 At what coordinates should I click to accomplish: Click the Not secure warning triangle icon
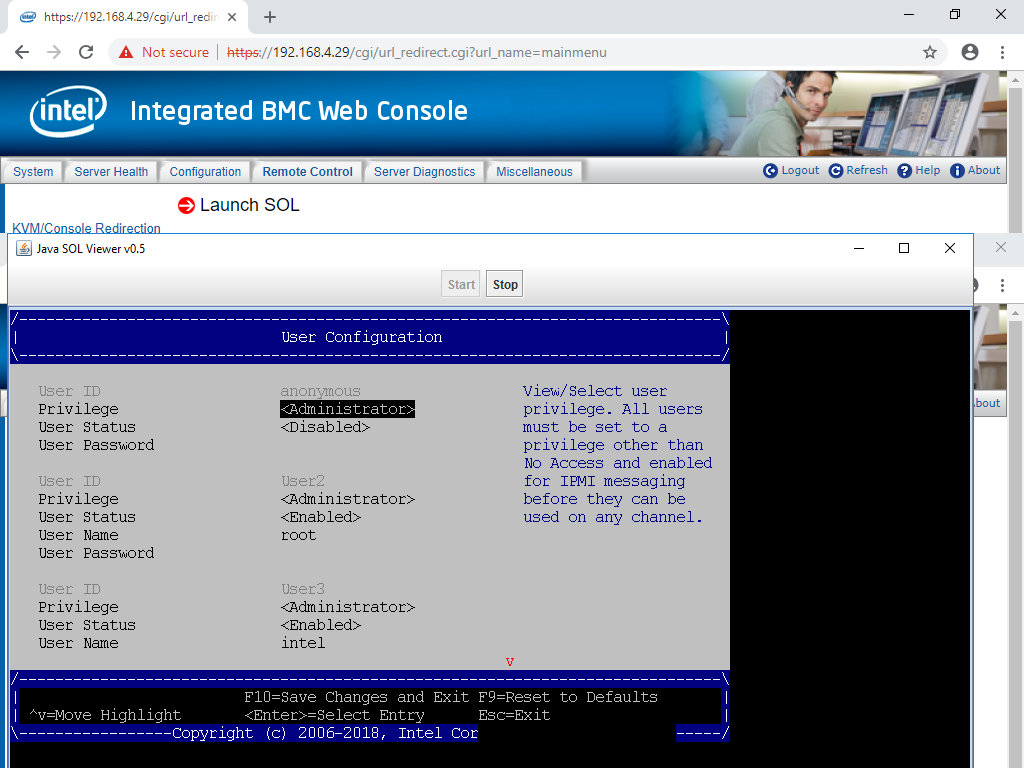click(126, 52)
